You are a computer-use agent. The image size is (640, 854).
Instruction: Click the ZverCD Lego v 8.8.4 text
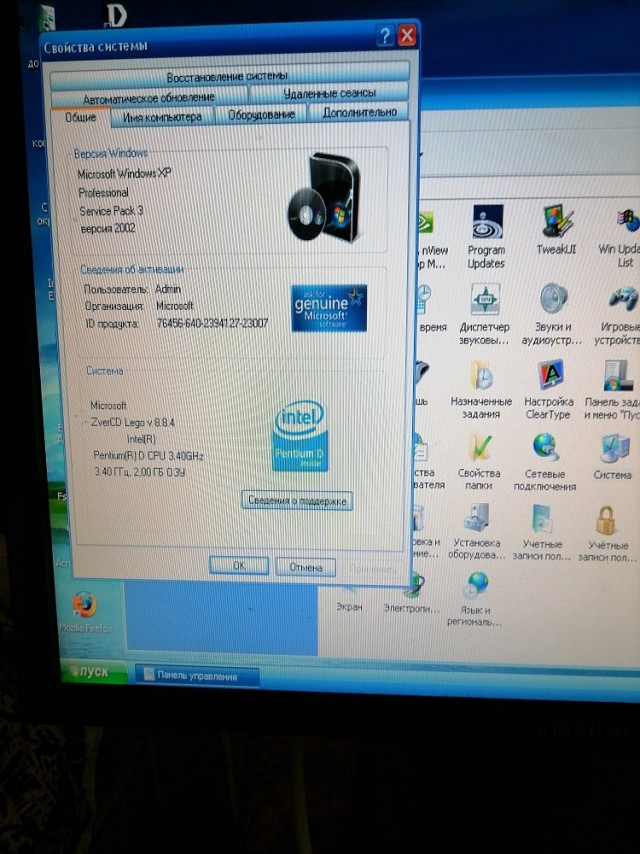(x=132, y=422)
